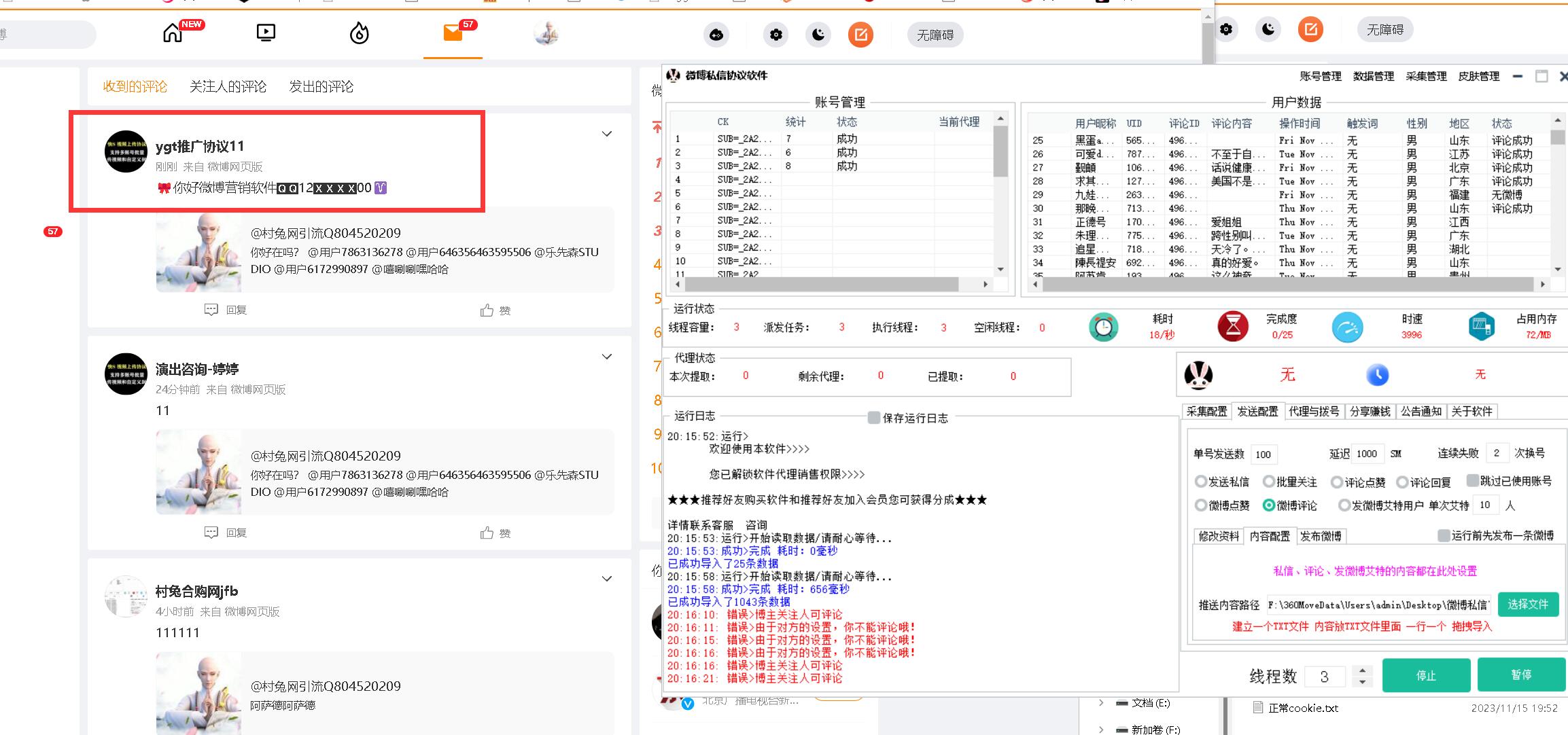
Task: Enable the 保存运行日志 checkbox
Action: (873, 418)
